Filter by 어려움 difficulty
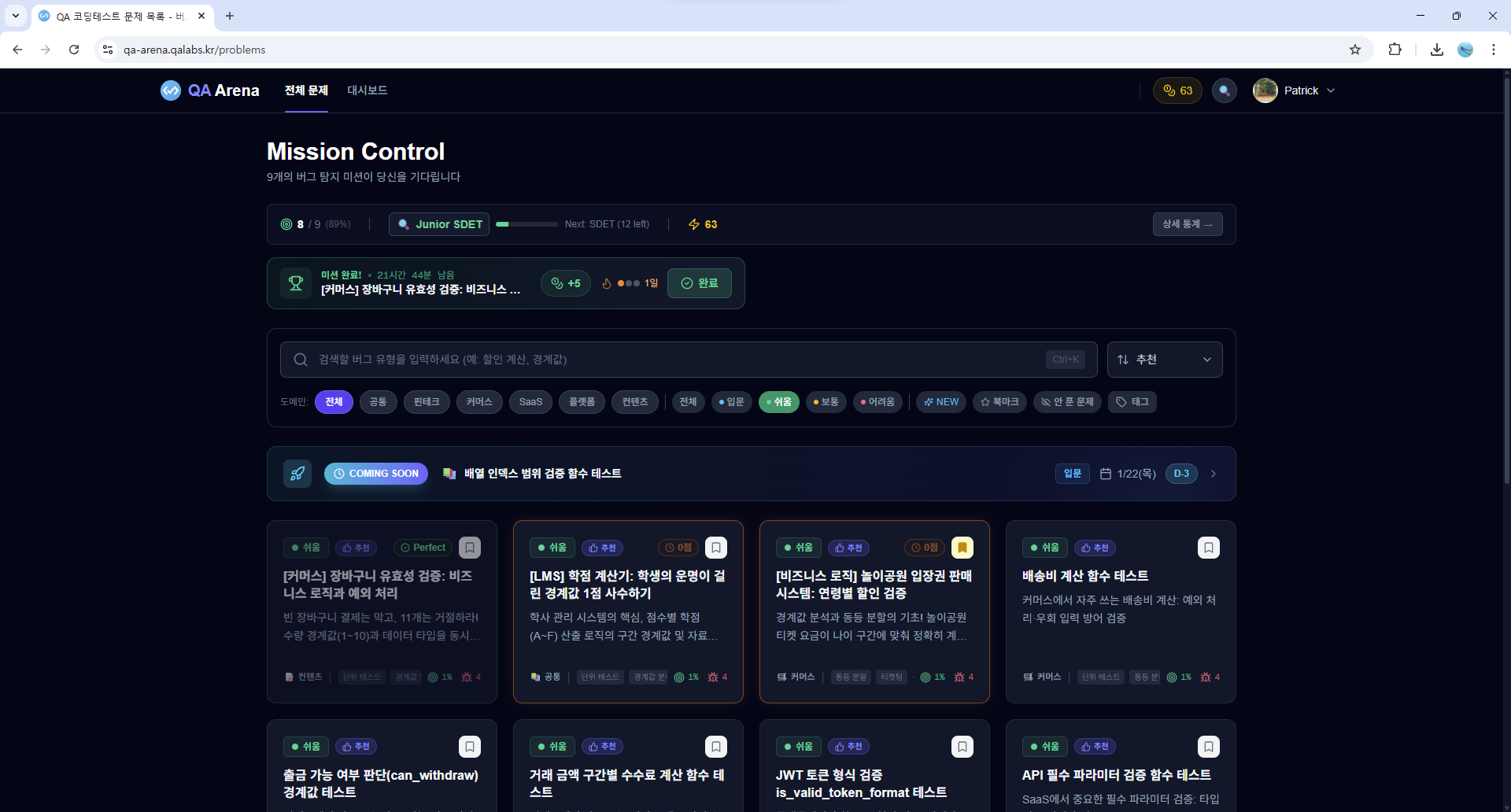The height and width of the screenshot is (812, 1511). tap(877, 402)
